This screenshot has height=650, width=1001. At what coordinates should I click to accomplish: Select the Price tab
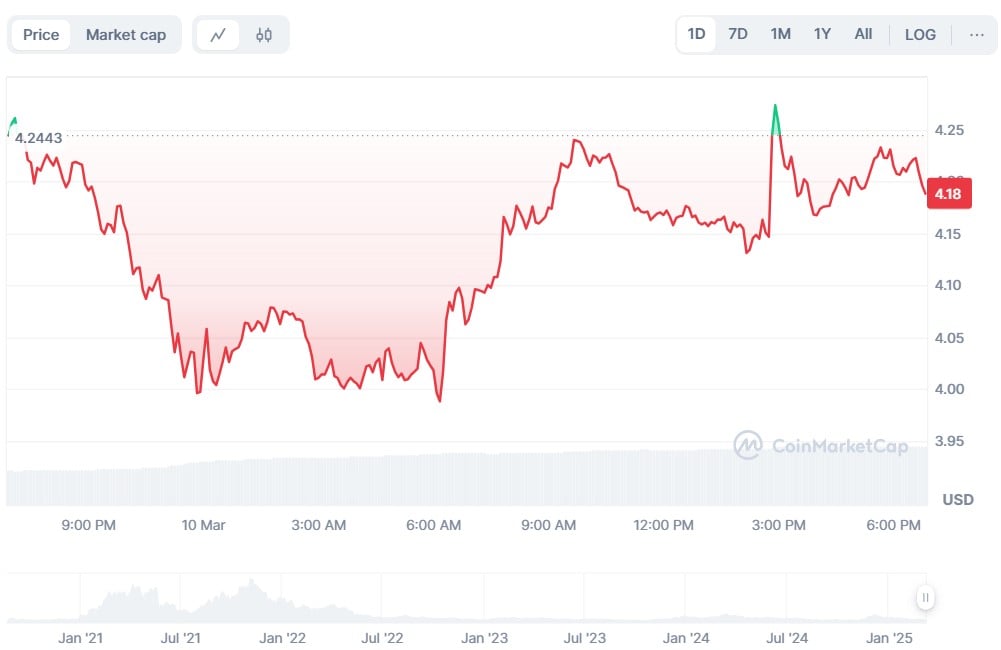pos(41,35)
